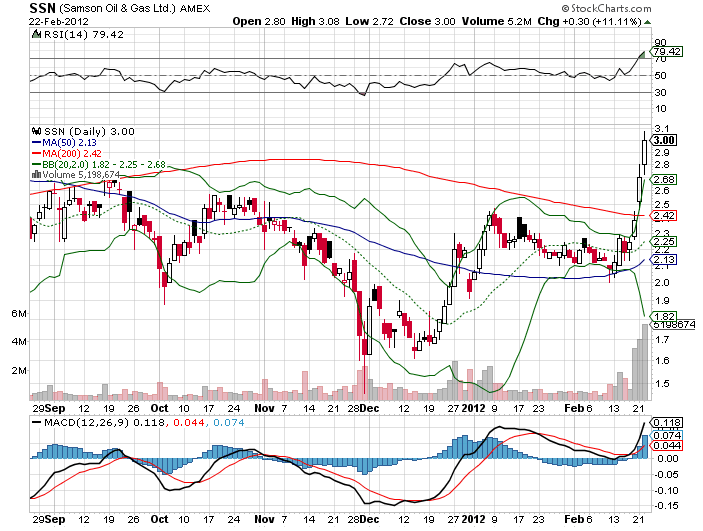This screenshot has height=531, width=703.
Task: Open the StockCharts.com watermark link
Action: click(x=611, y=9)
